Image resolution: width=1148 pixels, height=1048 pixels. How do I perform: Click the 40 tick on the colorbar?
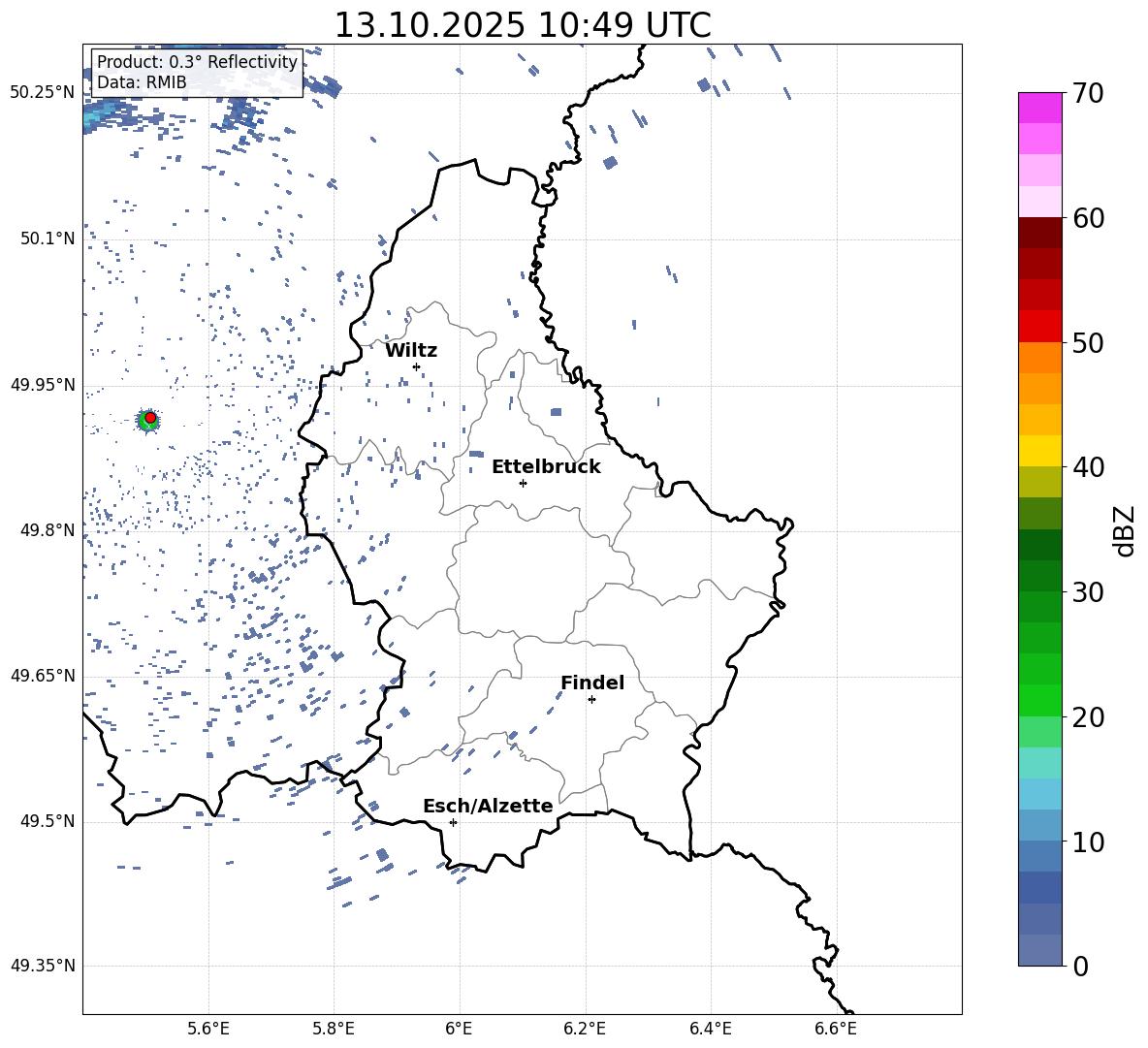[1088, 467]
